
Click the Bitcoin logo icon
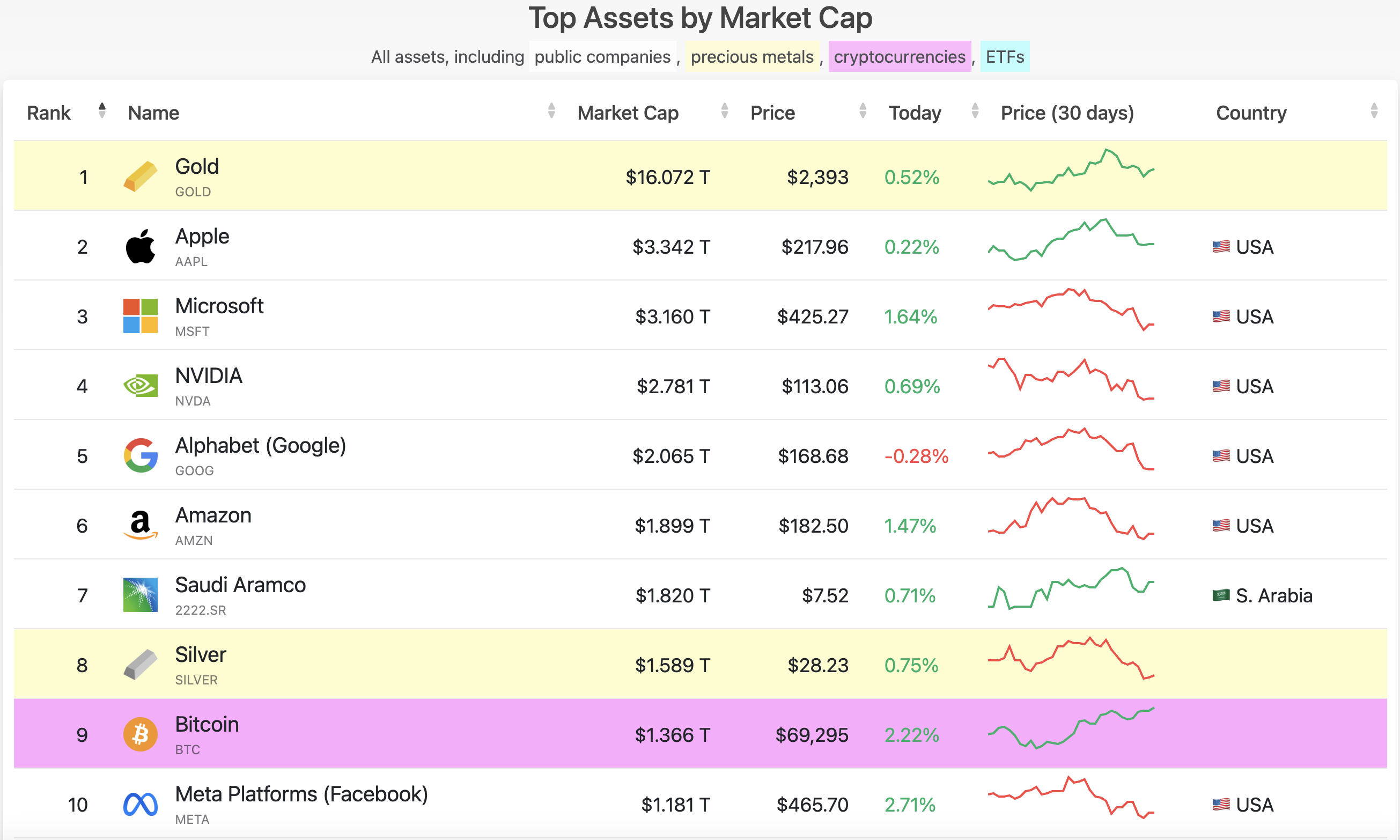141,735
